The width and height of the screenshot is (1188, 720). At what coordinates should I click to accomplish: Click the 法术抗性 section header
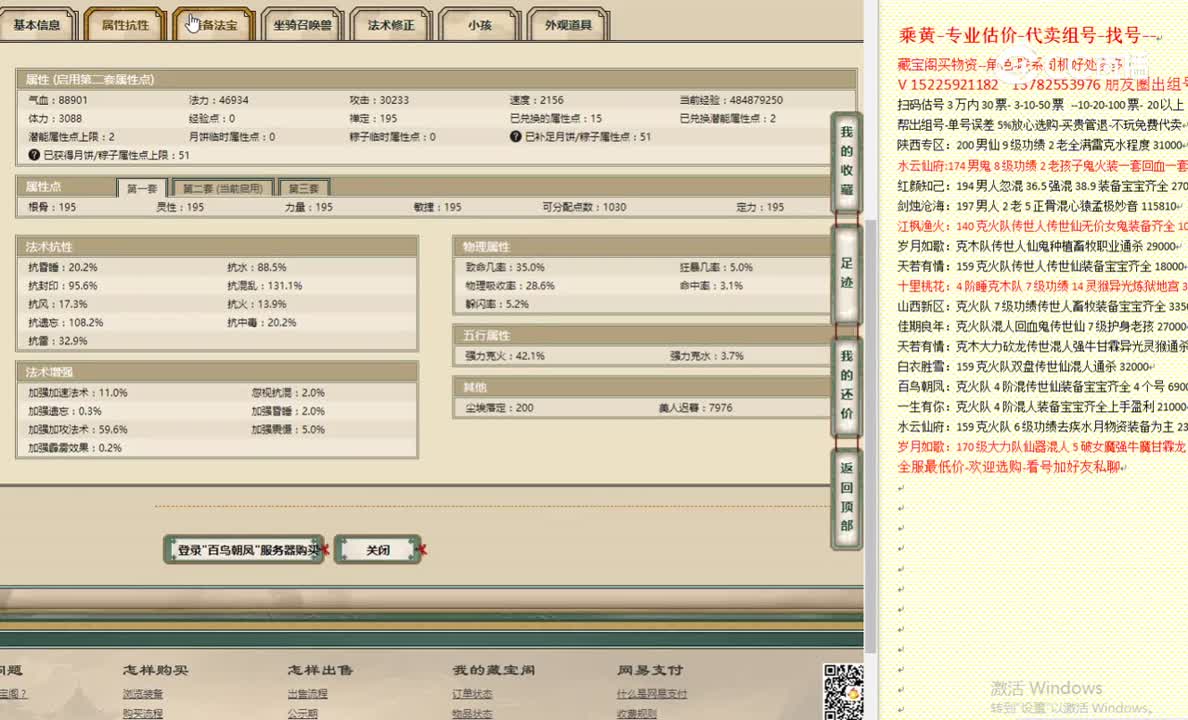coord(217,246)
